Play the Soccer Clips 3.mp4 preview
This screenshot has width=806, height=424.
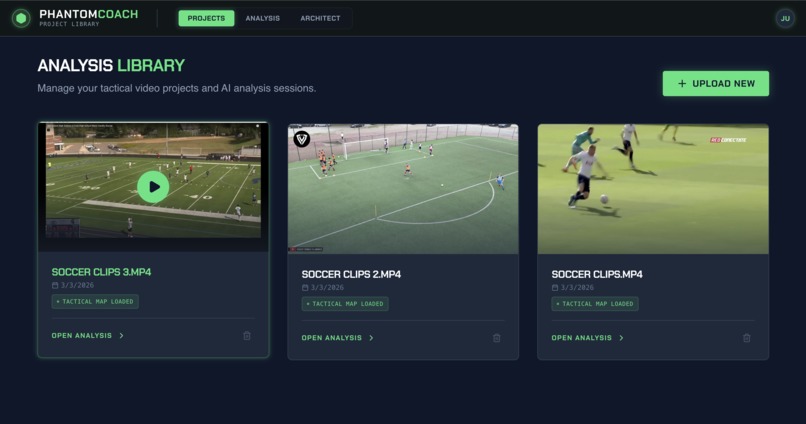pos(153,187)
